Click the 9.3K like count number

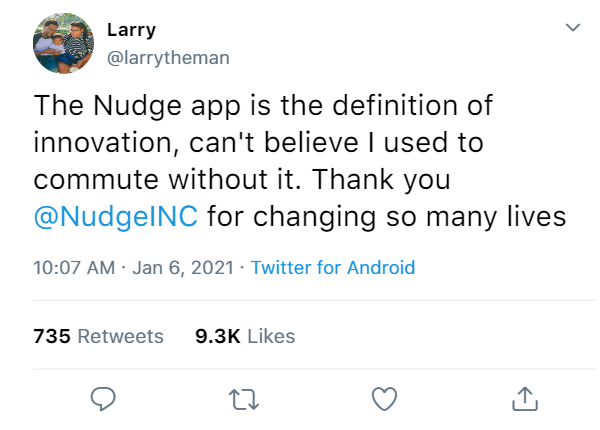pos(218,336)
